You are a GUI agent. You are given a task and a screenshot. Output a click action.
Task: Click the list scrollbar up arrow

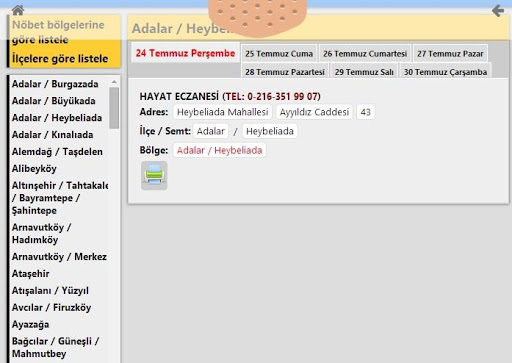114,82
